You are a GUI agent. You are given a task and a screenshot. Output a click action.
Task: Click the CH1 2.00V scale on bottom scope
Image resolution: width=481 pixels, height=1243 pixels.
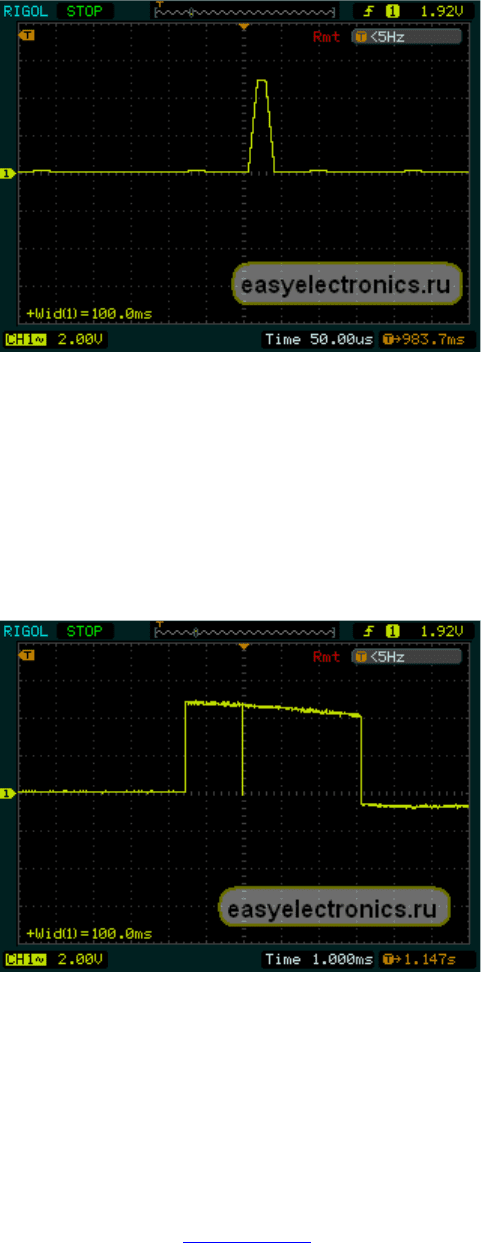pos(55,960)
